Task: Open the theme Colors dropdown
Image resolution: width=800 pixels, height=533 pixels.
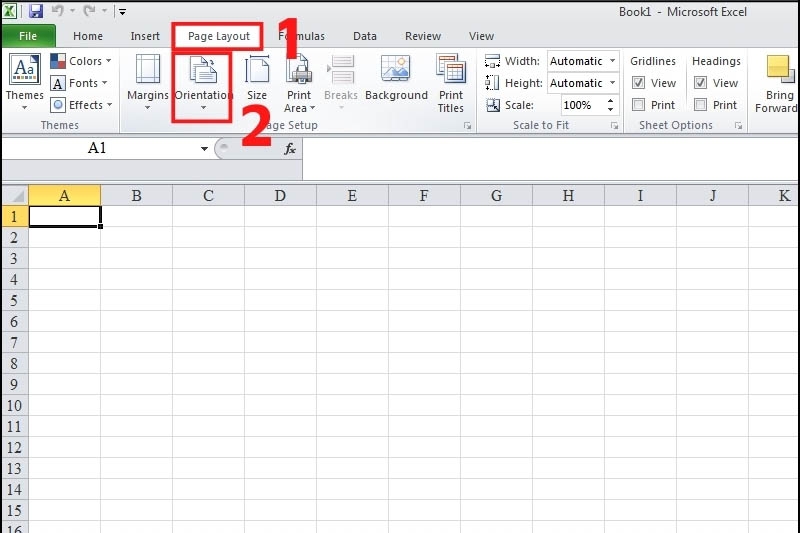Action: [81, 61]
